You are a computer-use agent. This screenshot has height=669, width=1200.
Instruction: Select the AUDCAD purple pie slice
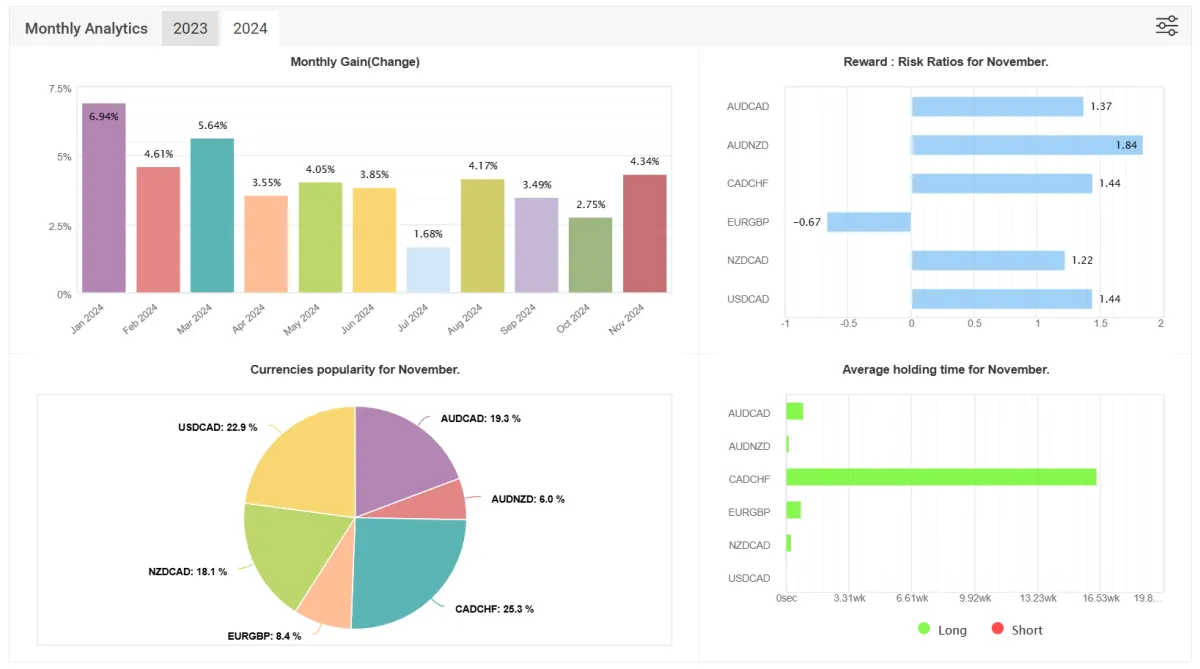(x=405, y=455)
